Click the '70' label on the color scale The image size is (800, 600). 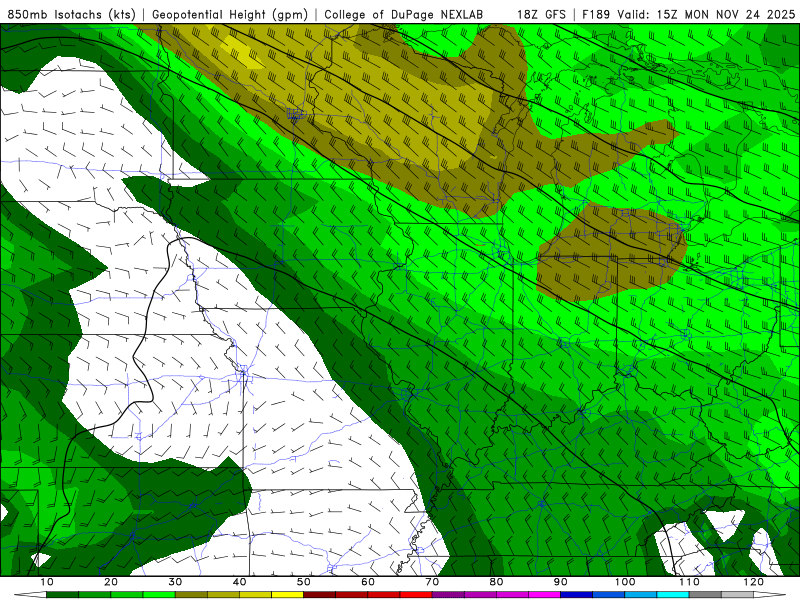432,582
